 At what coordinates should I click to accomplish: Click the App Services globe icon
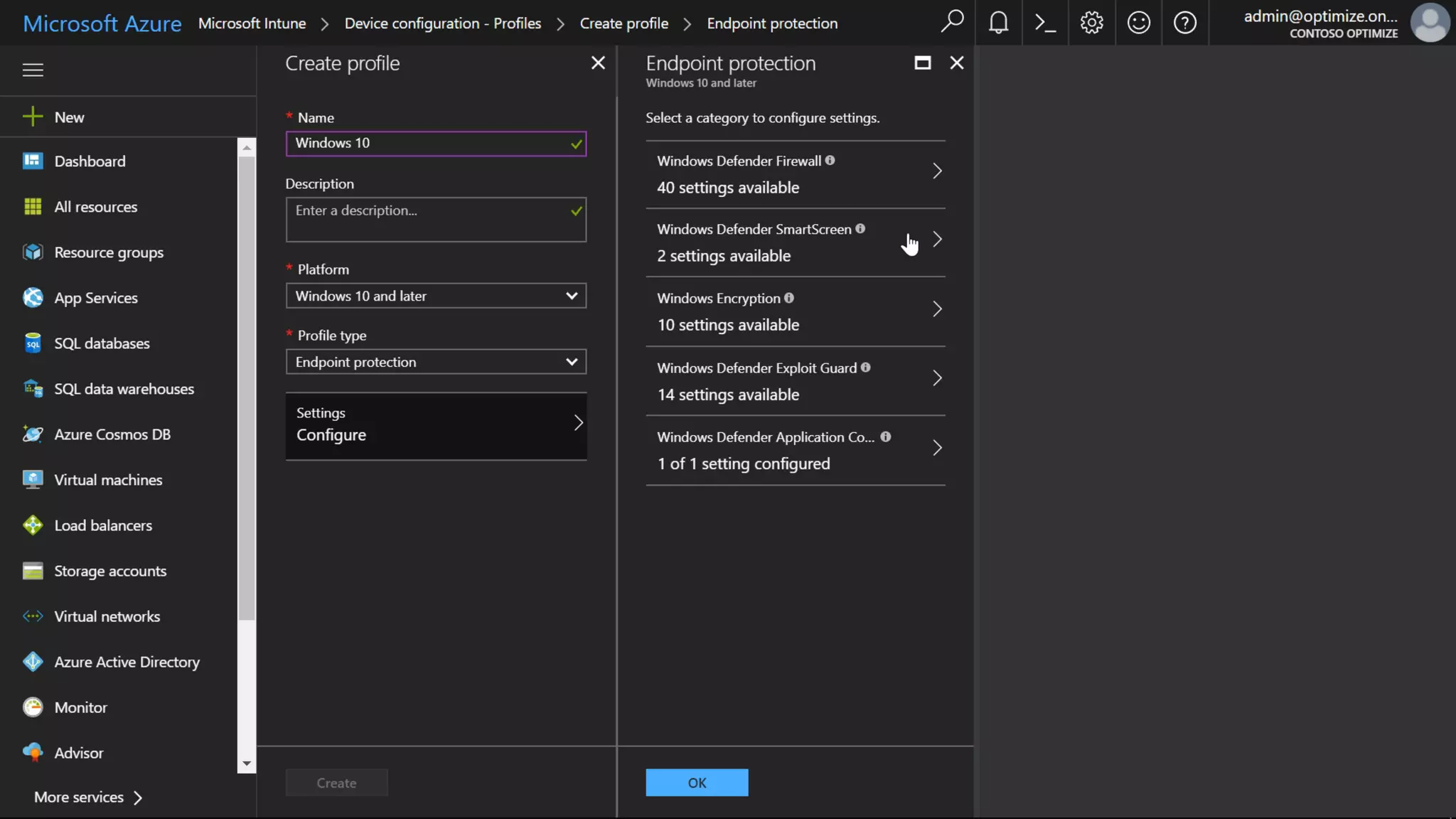[33, 297]
